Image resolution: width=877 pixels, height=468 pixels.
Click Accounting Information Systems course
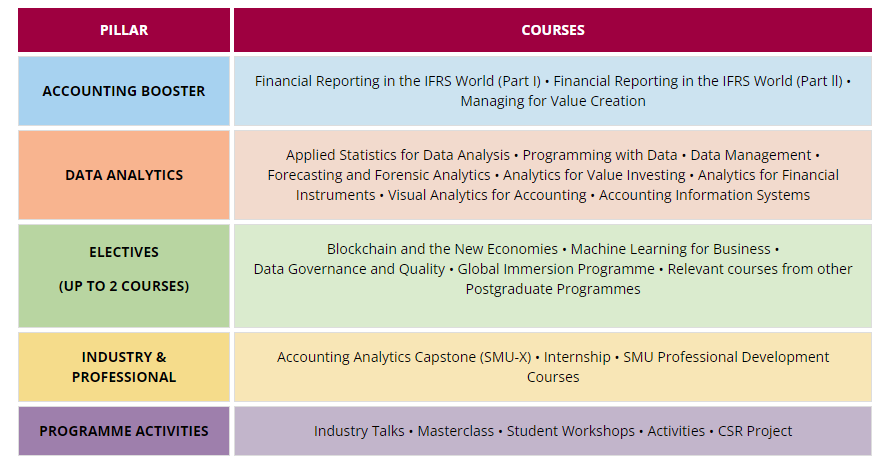704,195
